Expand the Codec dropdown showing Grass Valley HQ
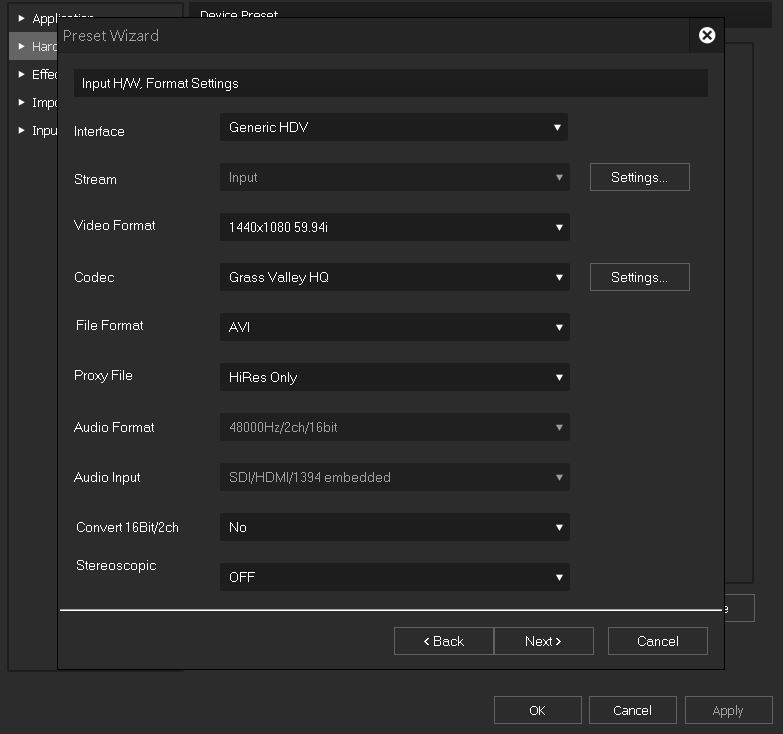This screenshot has height=734, width=783. click(394, 277)
